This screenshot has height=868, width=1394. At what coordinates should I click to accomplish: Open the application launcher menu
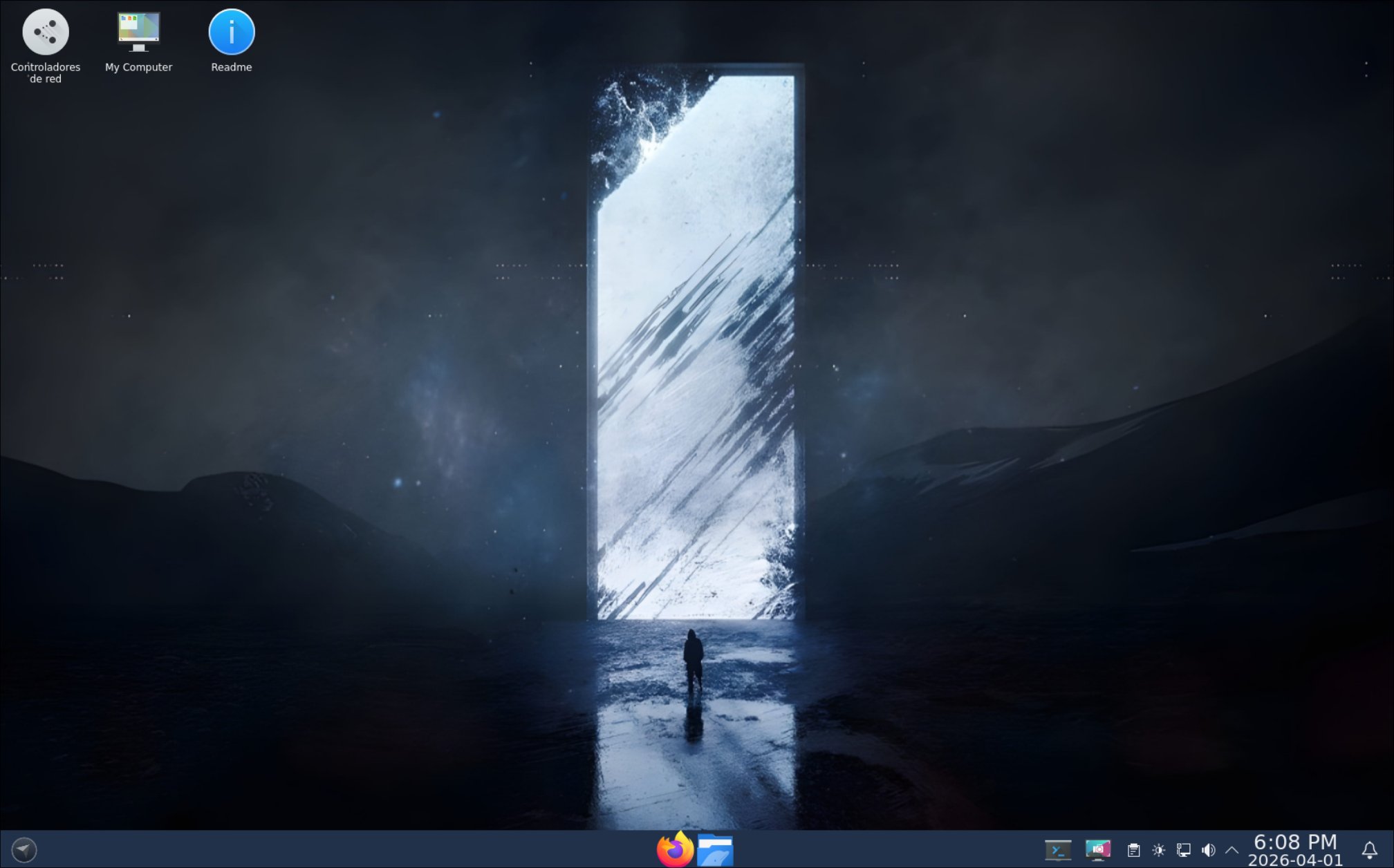pos(24,849)
